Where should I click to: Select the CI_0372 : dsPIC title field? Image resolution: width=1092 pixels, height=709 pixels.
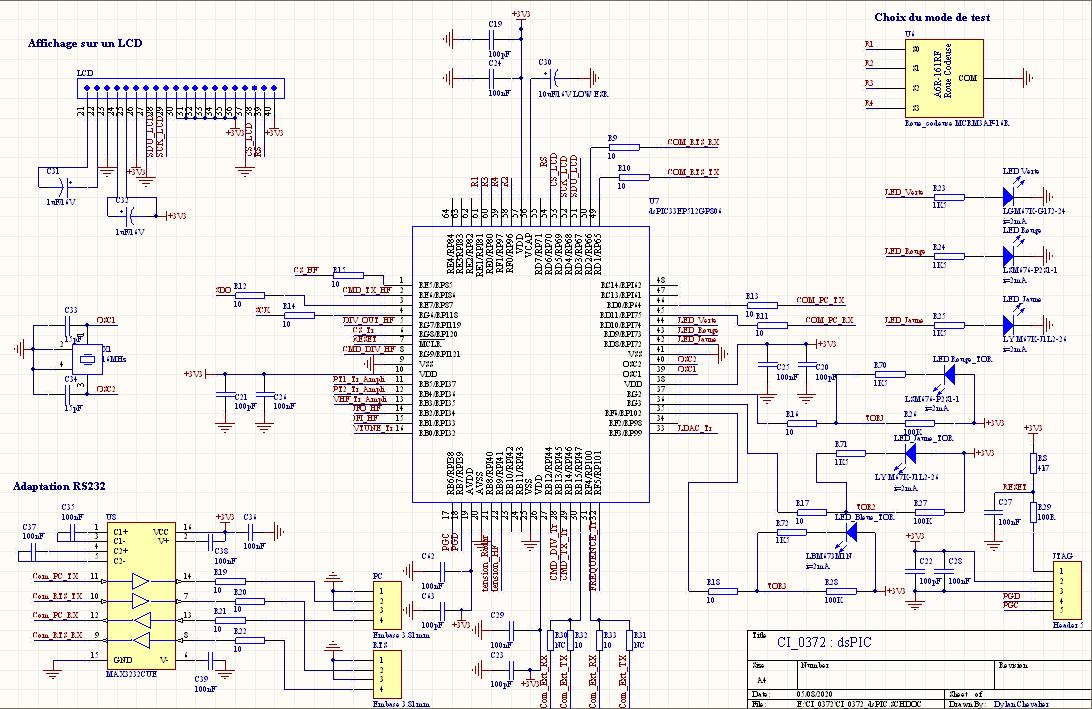pyautogui.click(x=824, y=642)
